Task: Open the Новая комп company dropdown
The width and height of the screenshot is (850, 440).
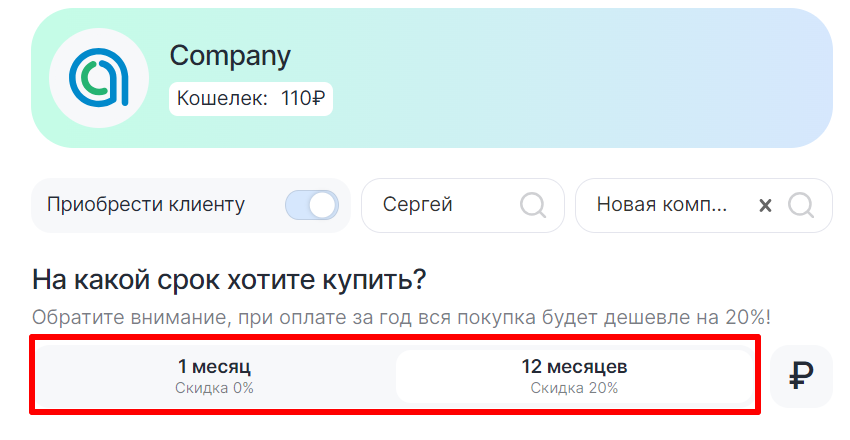Action: pos(662,205)
